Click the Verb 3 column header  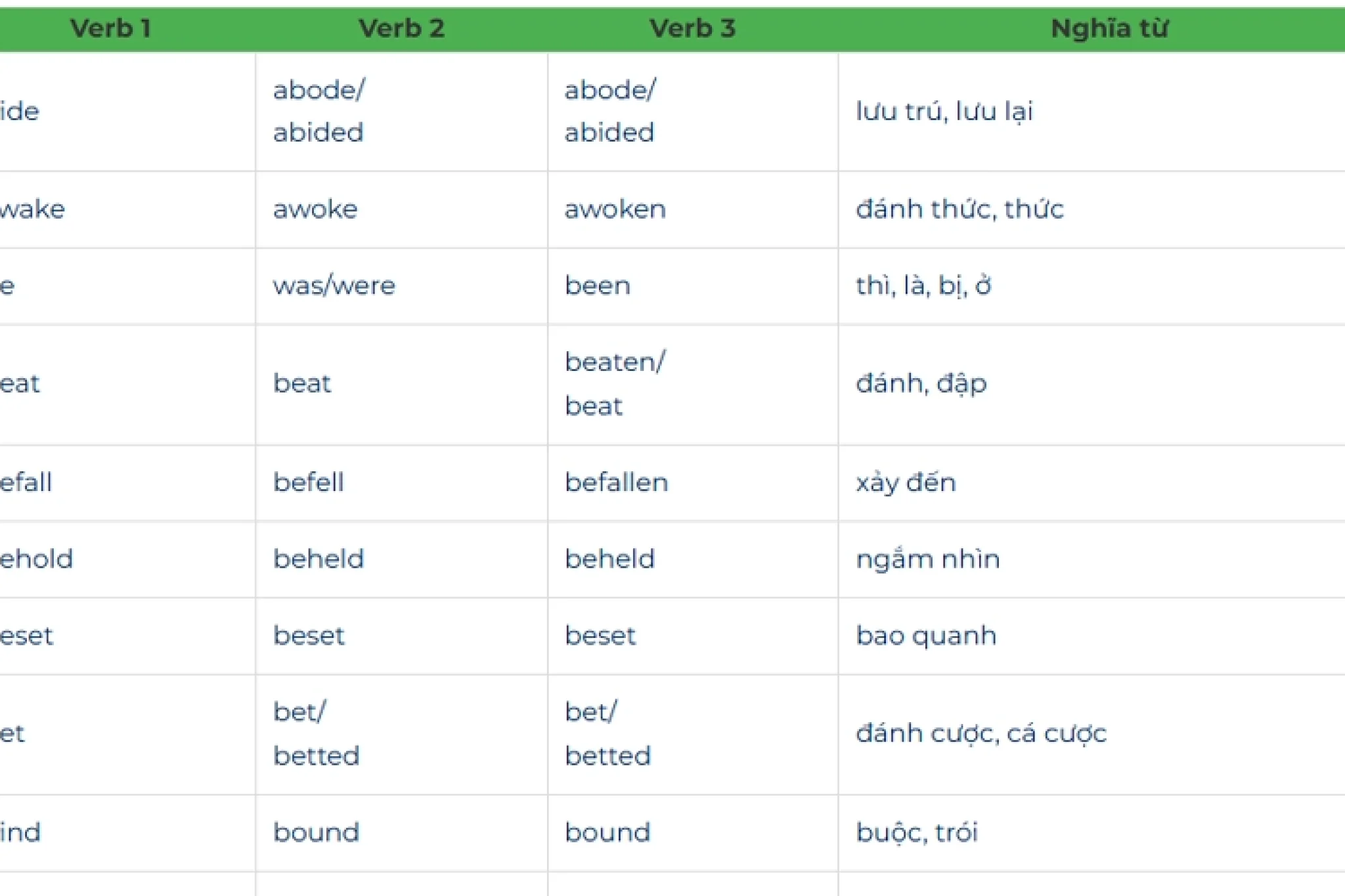coord(692,28)
